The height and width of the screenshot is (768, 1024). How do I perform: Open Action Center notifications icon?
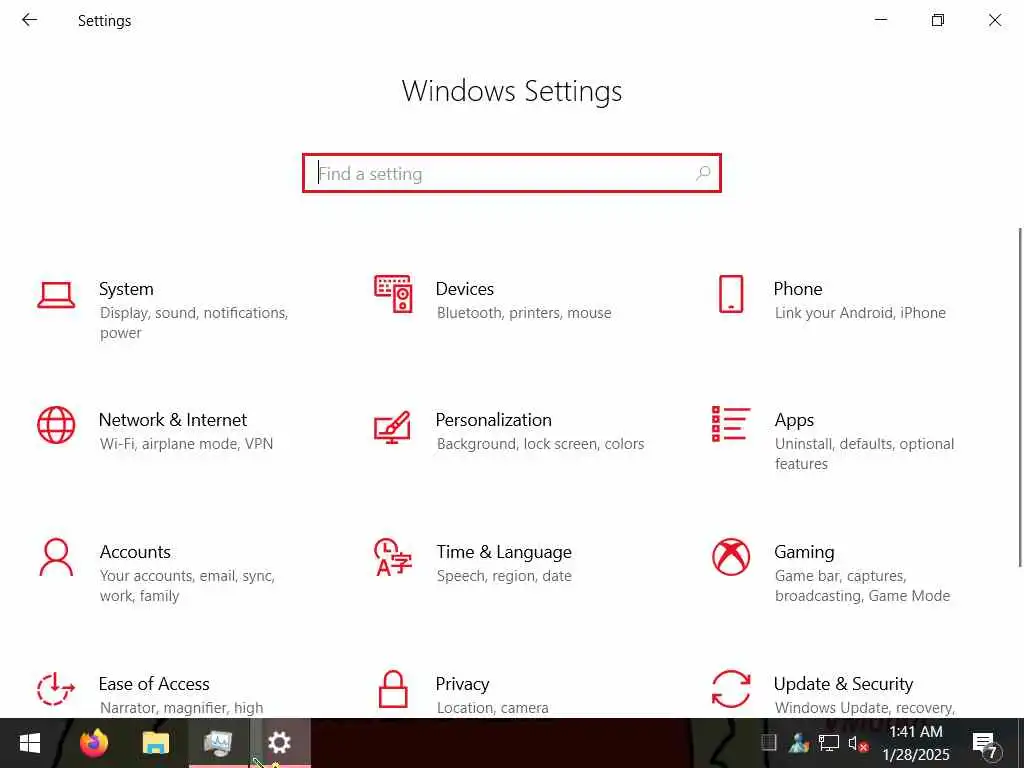click(985, 743)
